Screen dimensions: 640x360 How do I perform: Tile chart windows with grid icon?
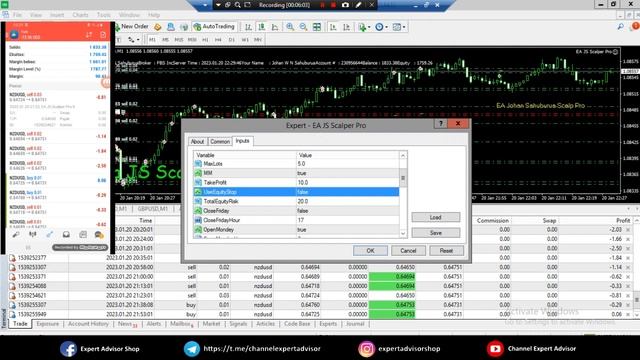pyautogui.click(x=317, y=27)
